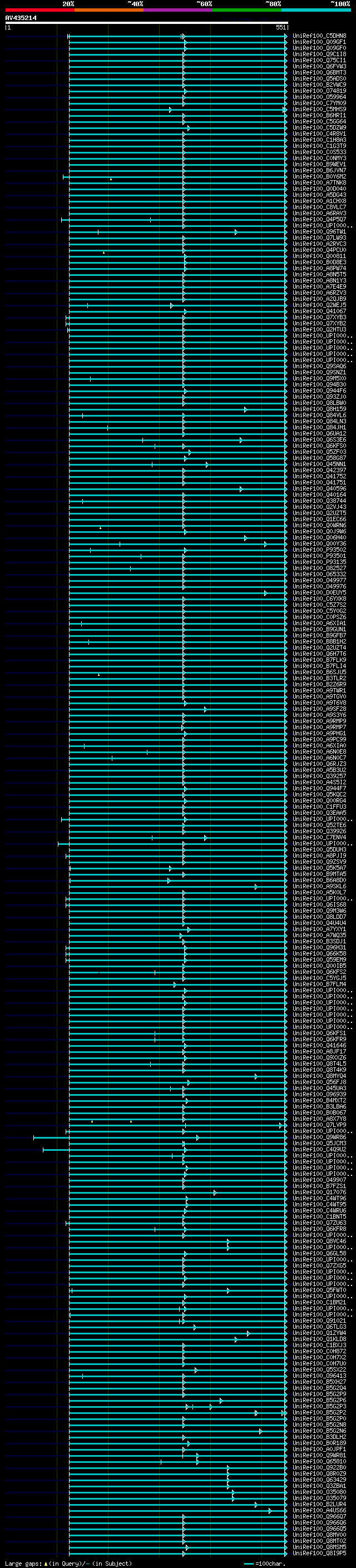Select the label UniRef100_B6HRI1
This screenshot has width=356, height=1568.
click(319, 115)
